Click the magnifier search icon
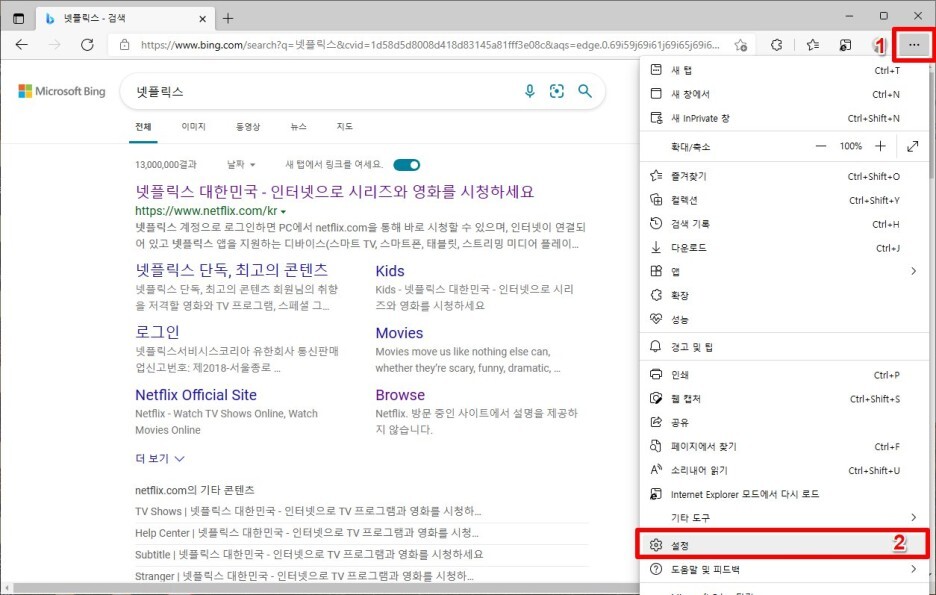936x595 pixels. point(585,91)
